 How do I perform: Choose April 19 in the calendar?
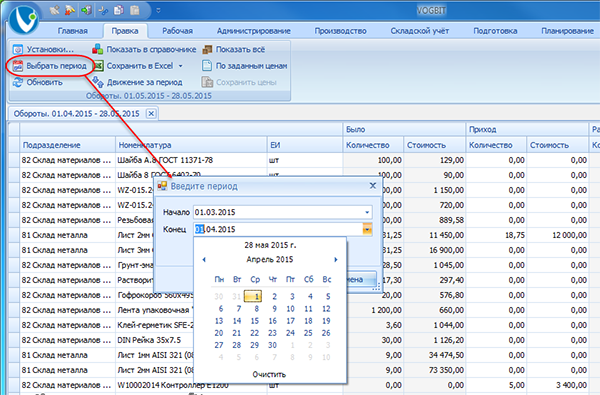pyautogui.click(x=326, y=321)
